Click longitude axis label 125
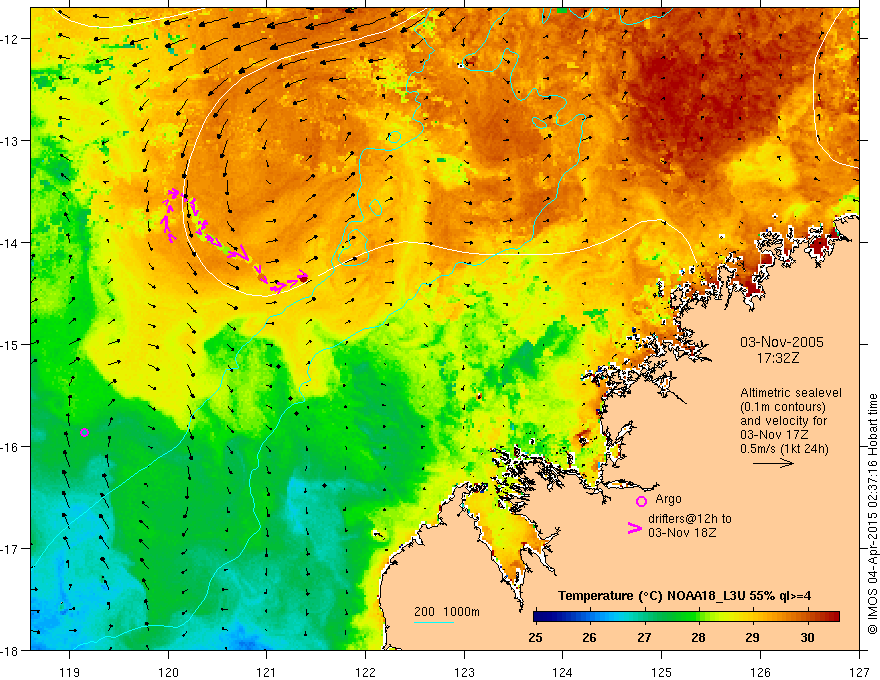Screen dimensions: 880x680 tap(662, 672)
